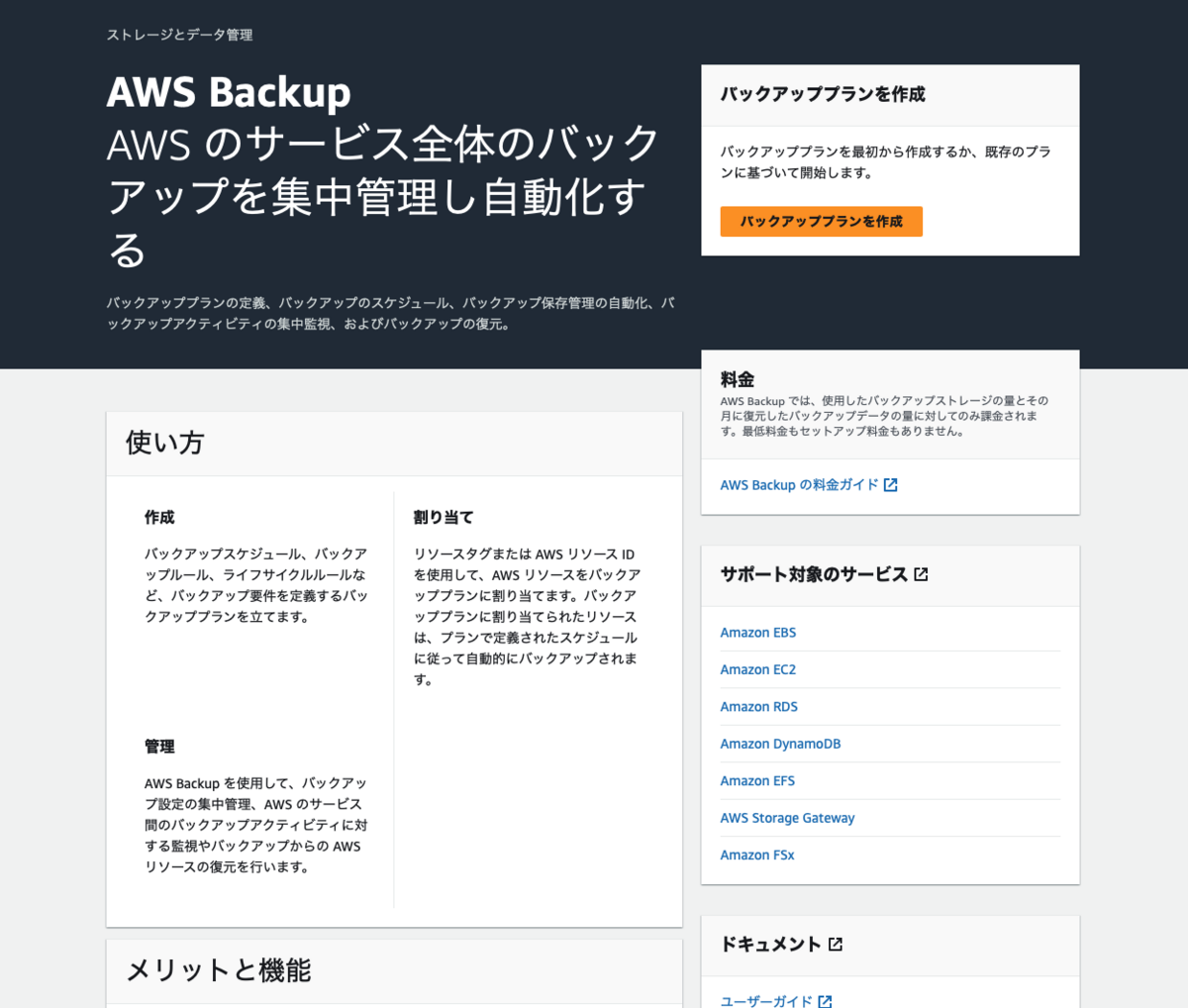This screenshot has width=1188, height=1008.
Task: Click the 管理 section label in 使い方
Action: [x=157, y=747]
